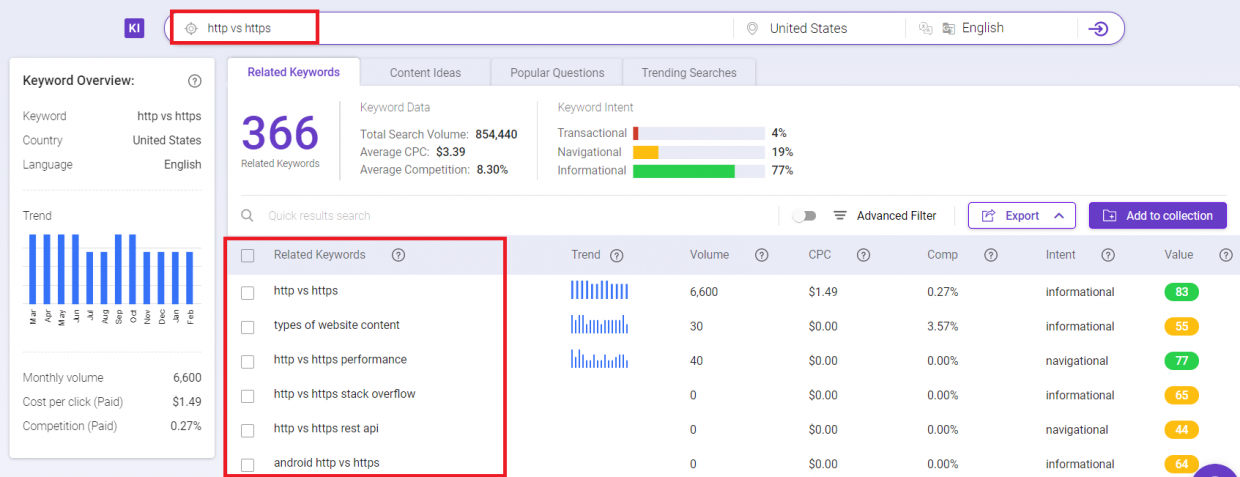Click the KI logo icon
The height and width of the screenshot is (477, 1240).
(134, 28)
